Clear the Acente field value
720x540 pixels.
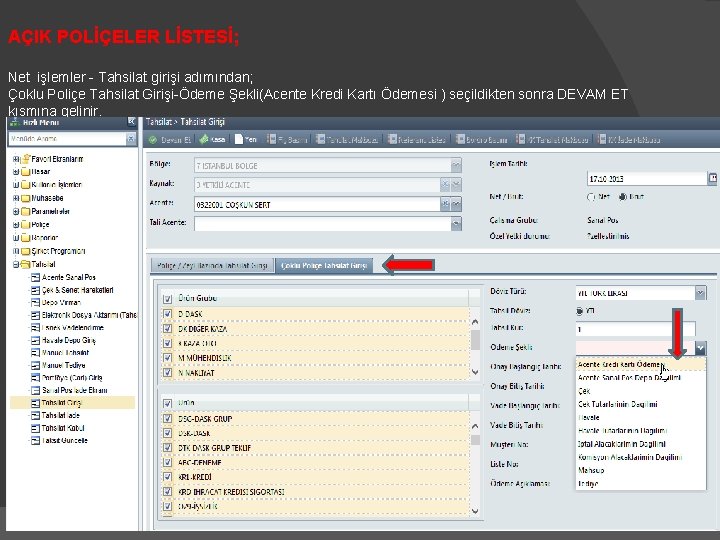click(x=445, y=204)
